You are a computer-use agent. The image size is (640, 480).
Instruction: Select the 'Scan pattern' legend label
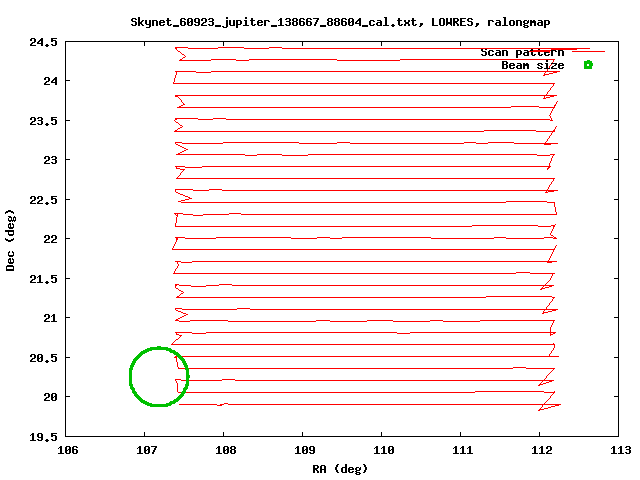[522, 52]
